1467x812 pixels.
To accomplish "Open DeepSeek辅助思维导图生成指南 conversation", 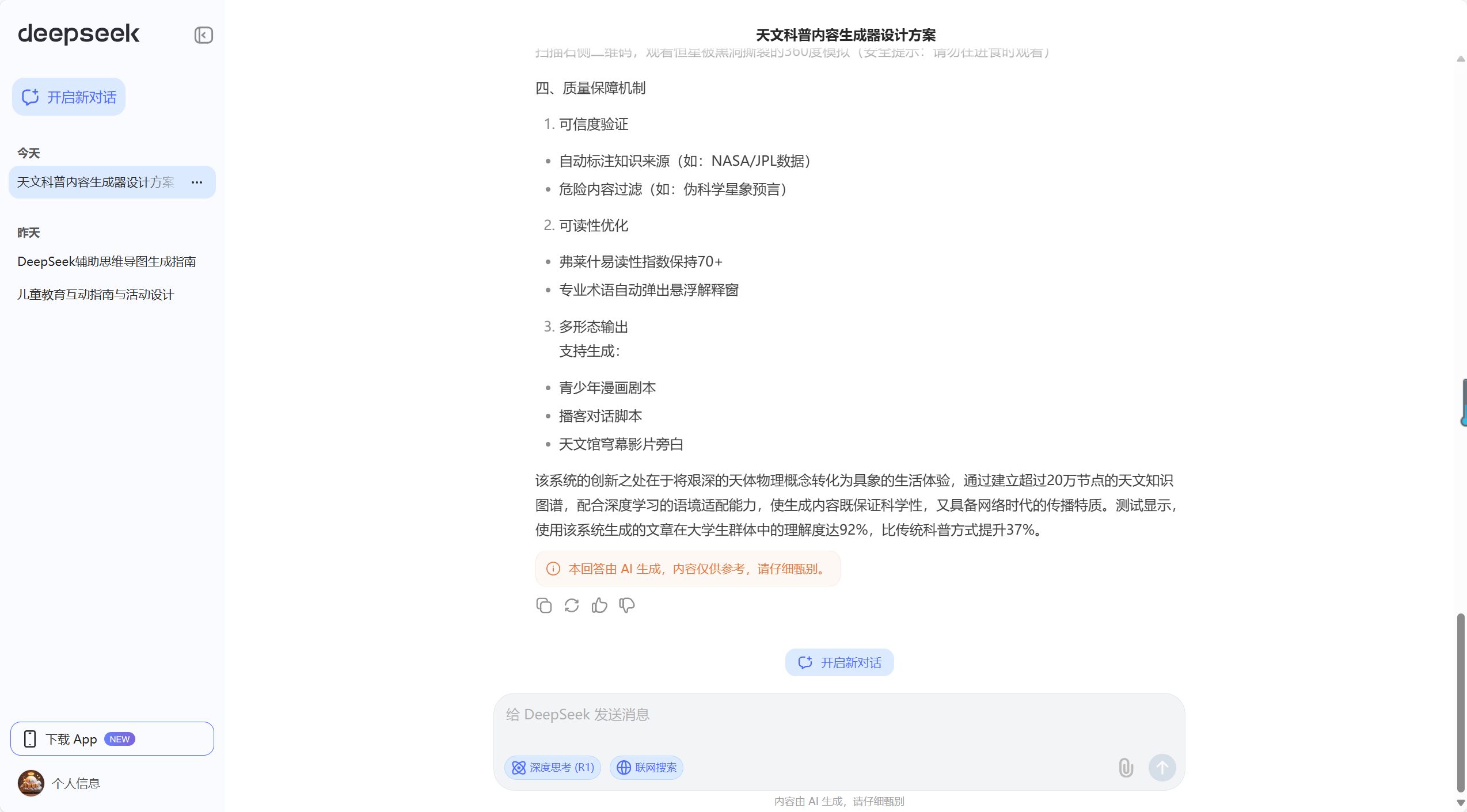I will coord(107,262).
